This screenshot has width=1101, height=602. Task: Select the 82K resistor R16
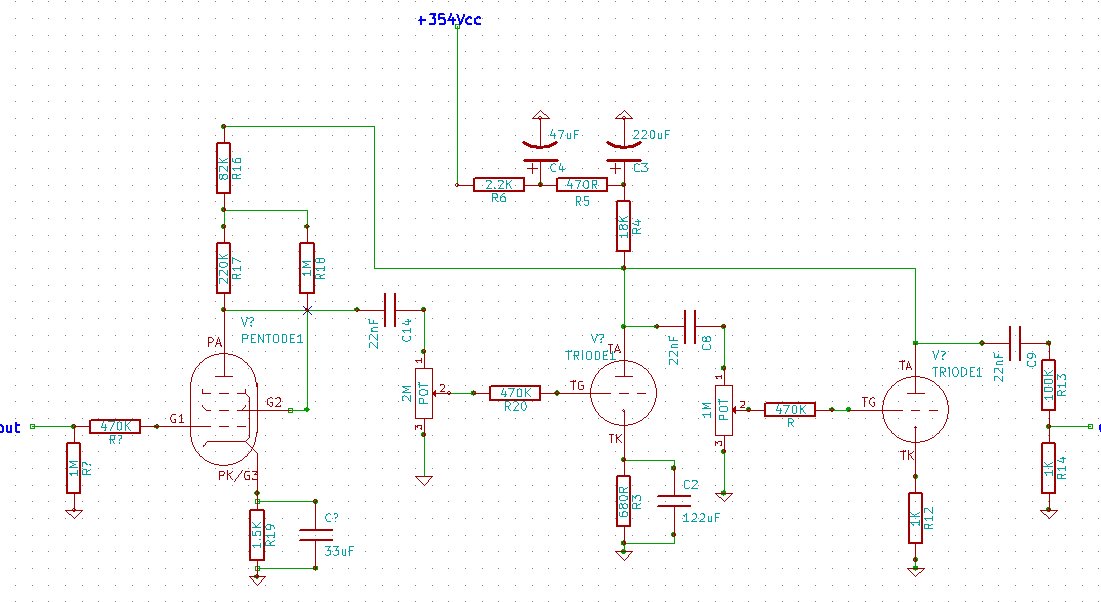[x=223, y=168]
